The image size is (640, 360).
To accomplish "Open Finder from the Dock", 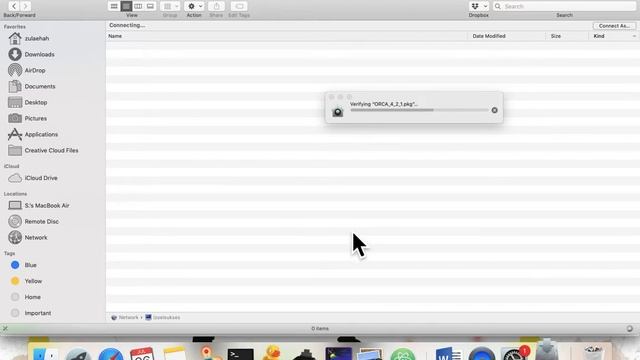I will pyautogui.click(x=45, y=353).
